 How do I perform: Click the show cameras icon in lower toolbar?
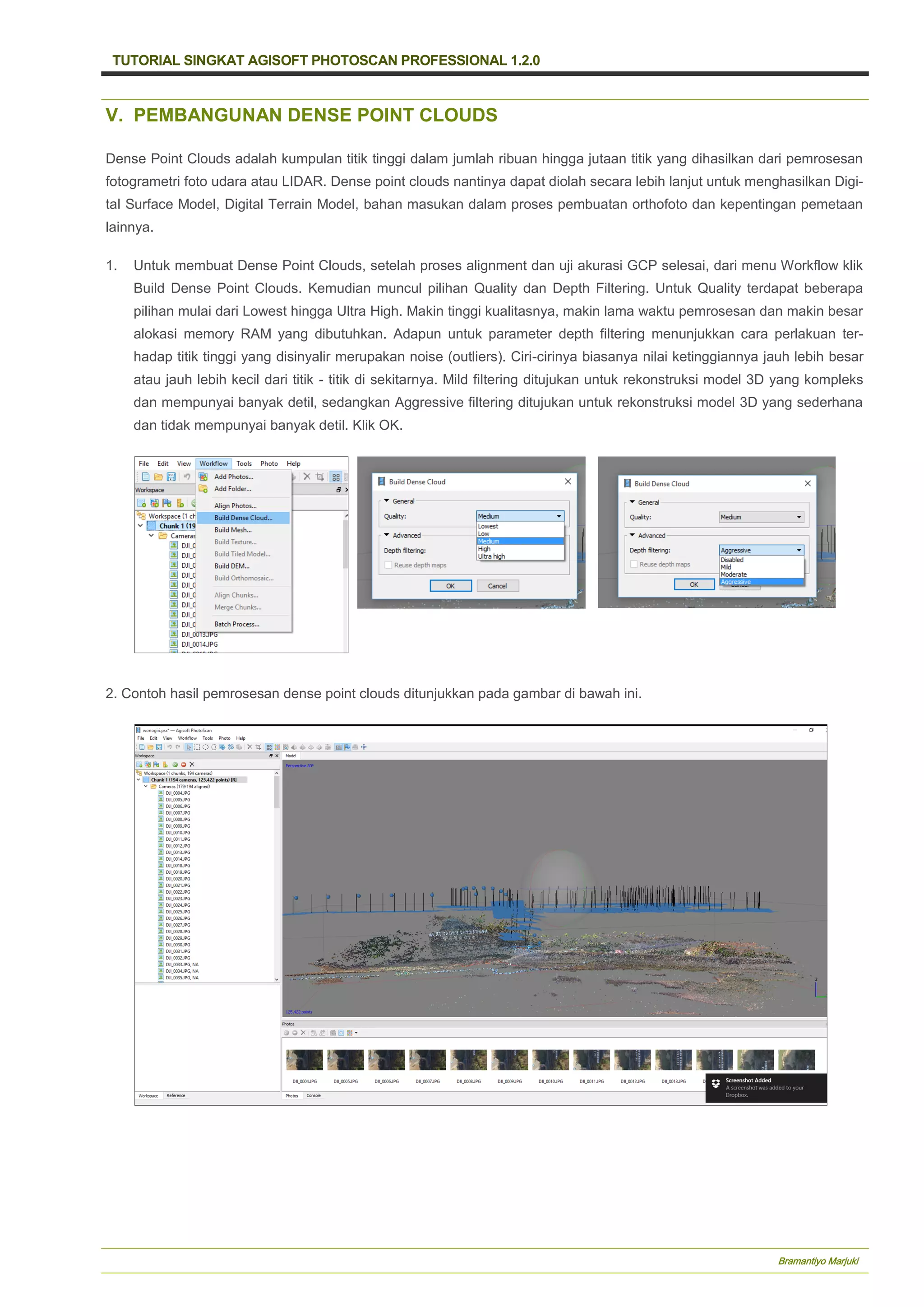(338, 747)
